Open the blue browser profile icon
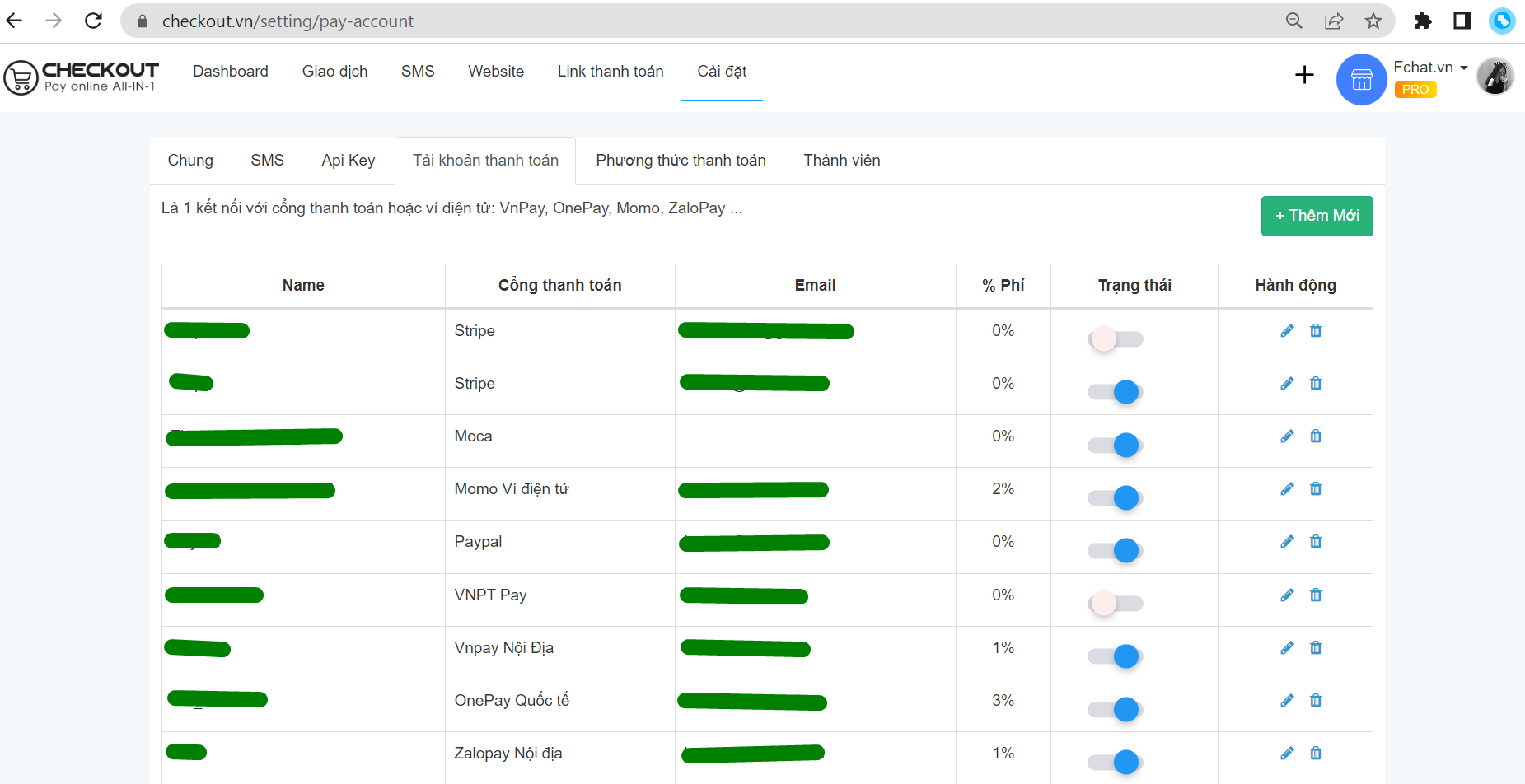 click(x=1502, y=21)
